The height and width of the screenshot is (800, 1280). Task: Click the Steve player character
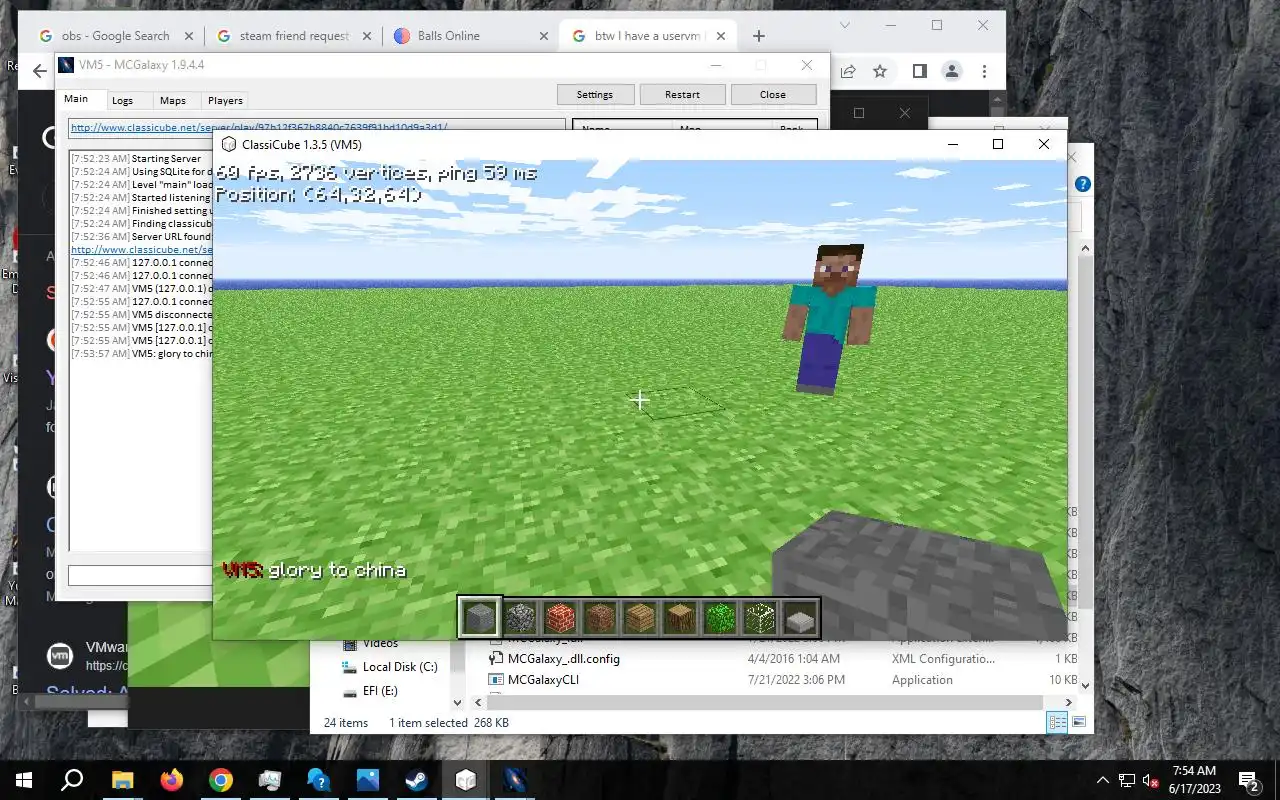(828, 318)
